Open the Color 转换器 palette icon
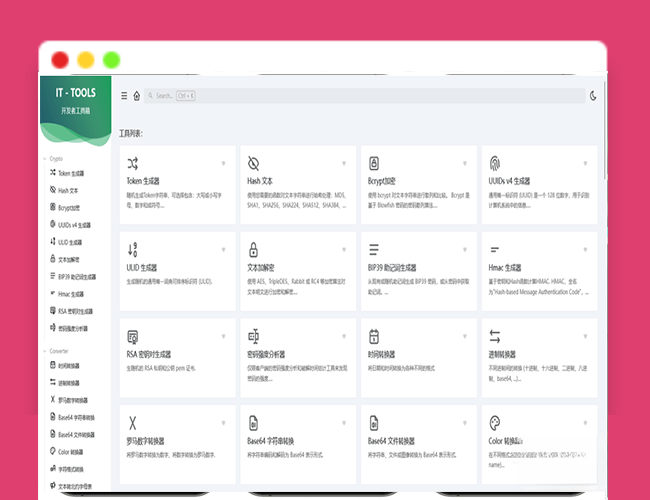The image size is (650, 500). pos(494,422)
